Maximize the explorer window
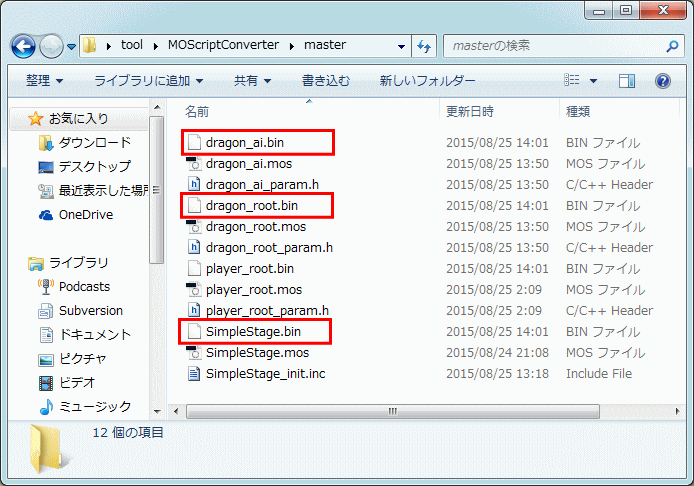694x486 pixels. (626, 11)
